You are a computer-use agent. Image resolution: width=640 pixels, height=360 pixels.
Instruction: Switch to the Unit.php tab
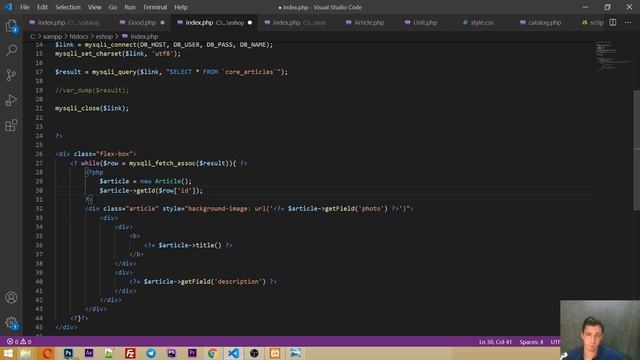pos(424,22)
